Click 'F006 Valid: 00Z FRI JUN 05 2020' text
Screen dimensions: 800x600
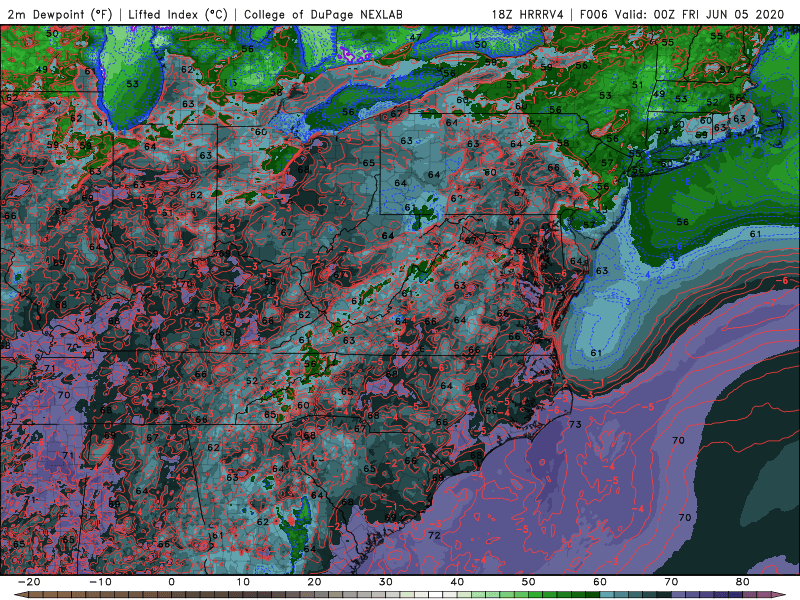(x=682, y=14)
